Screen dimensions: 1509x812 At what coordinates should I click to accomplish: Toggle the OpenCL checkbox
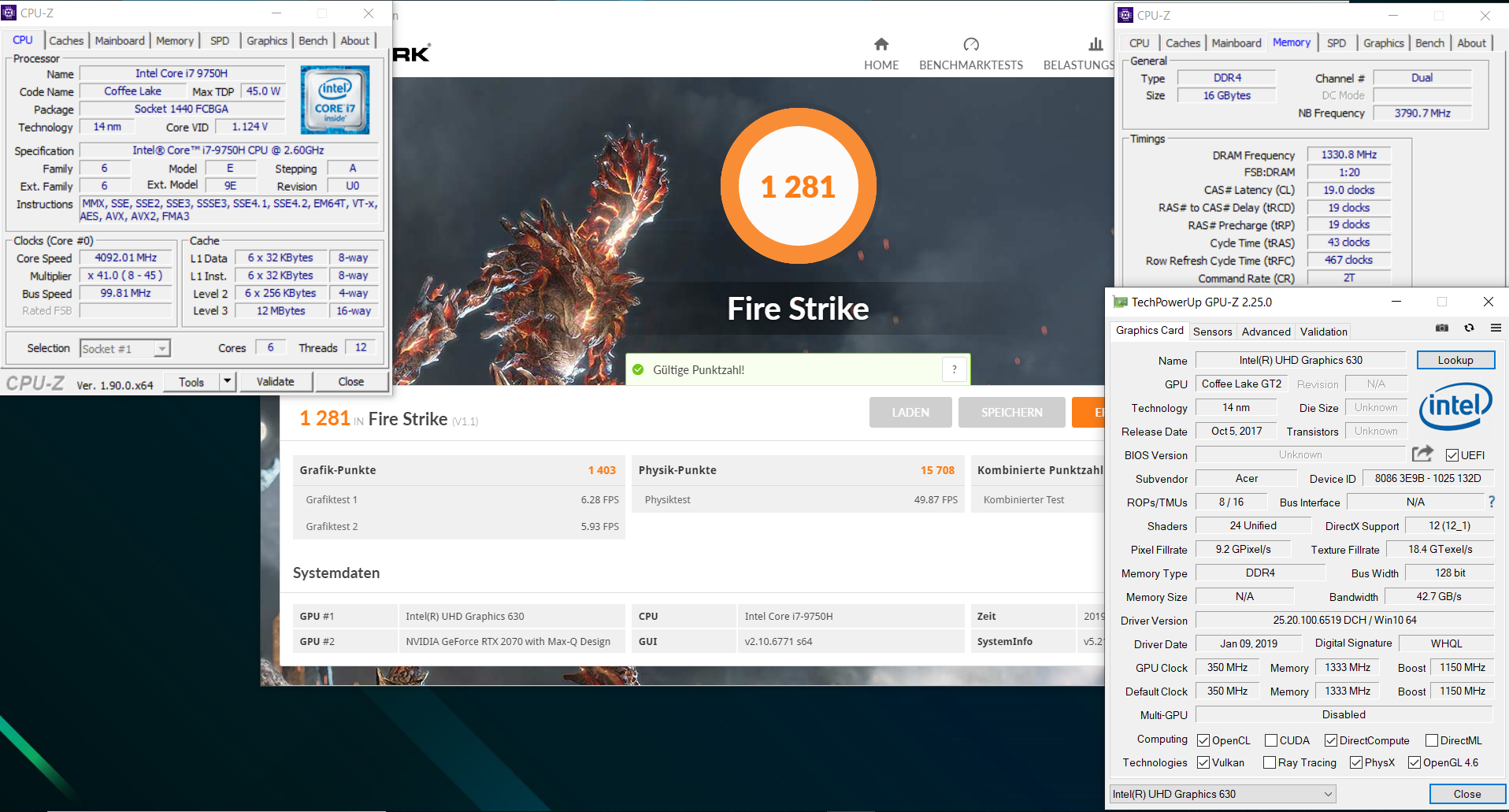[1203, 740]
